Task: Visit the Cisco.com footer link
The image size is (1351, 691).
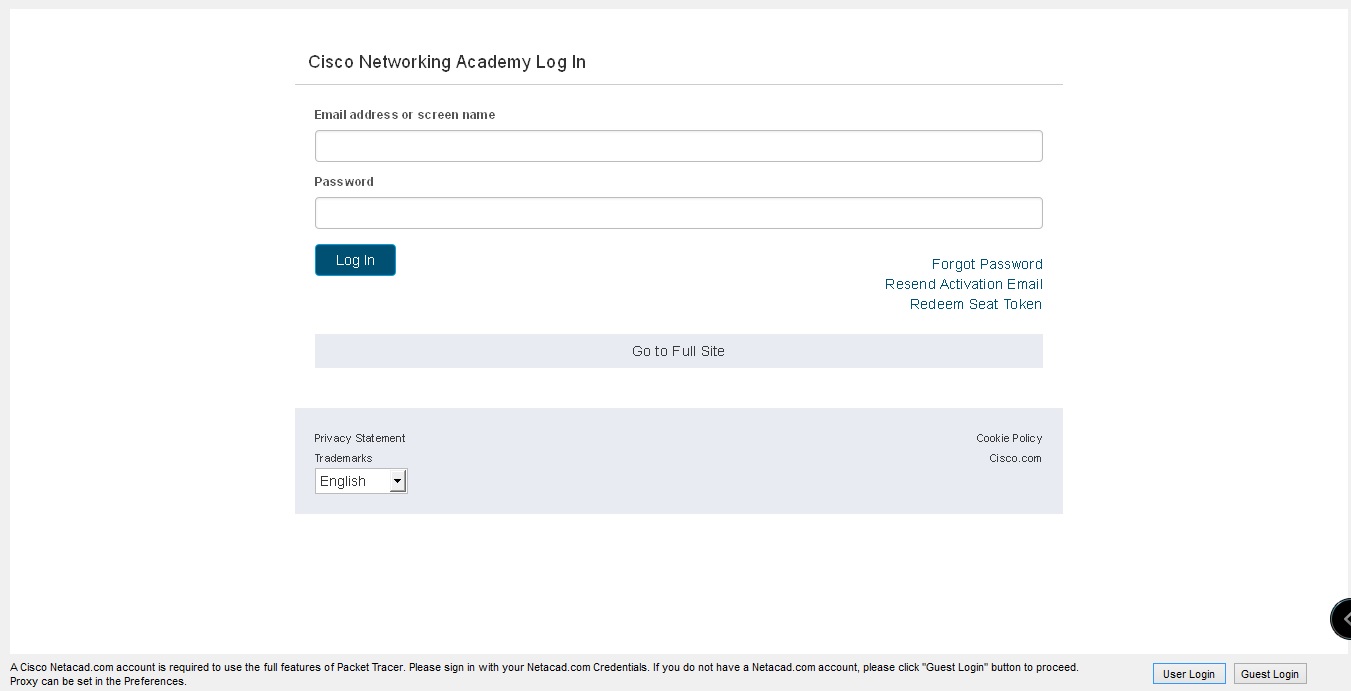Action: pos(1015,458)
